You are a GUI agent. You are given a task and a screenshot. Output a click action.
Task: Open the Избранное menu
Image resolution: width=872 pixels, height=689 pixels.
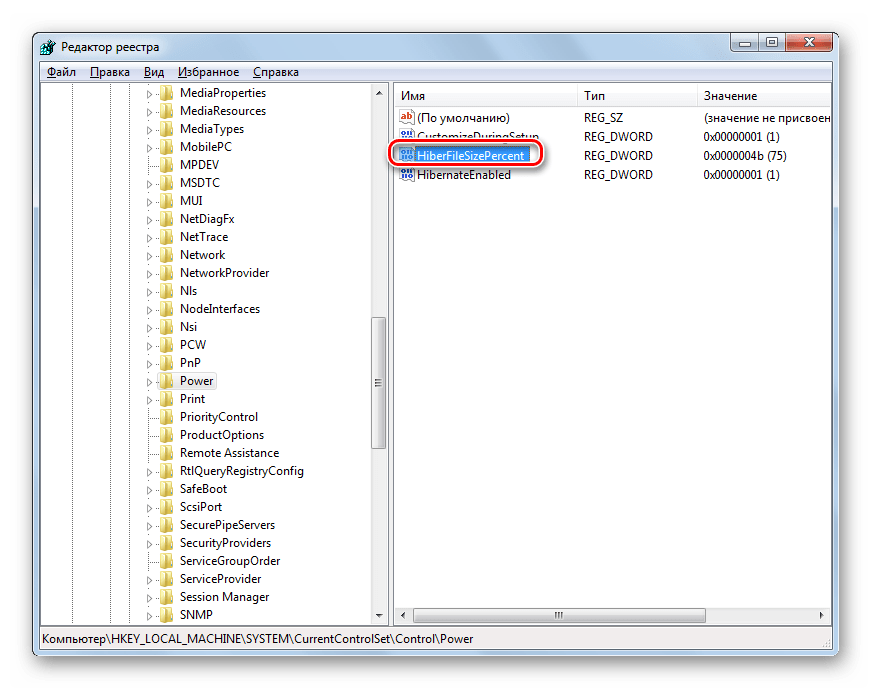(209, 72)
